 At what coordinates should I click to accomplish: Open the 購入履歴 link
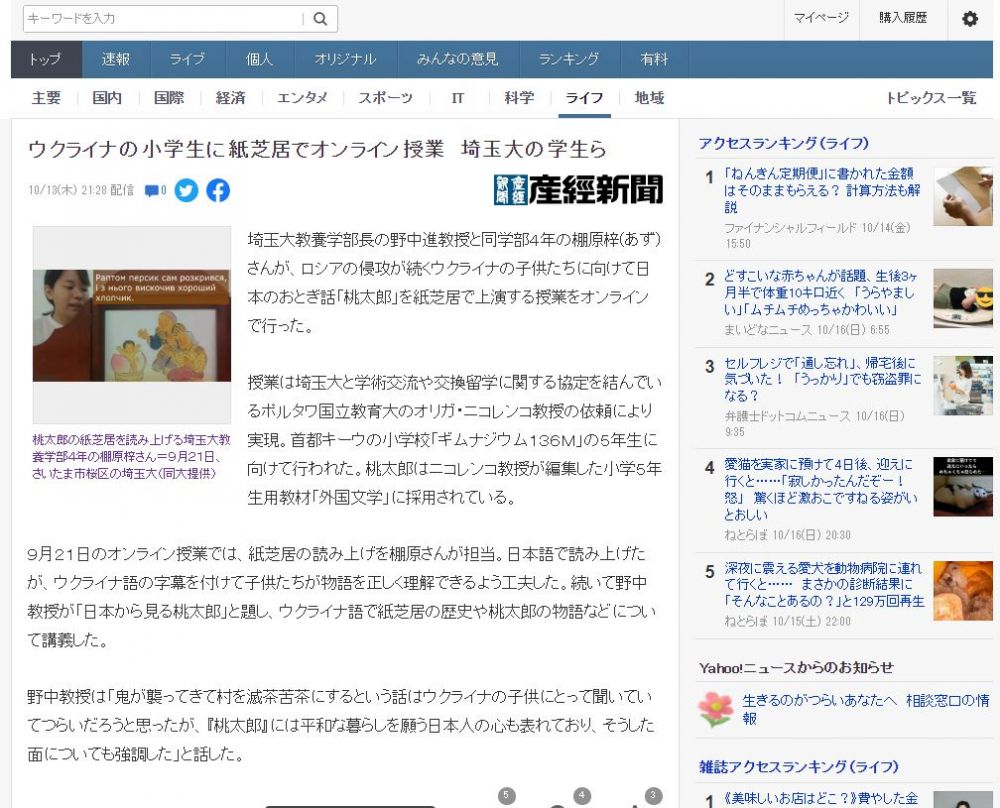coord(902,18)
